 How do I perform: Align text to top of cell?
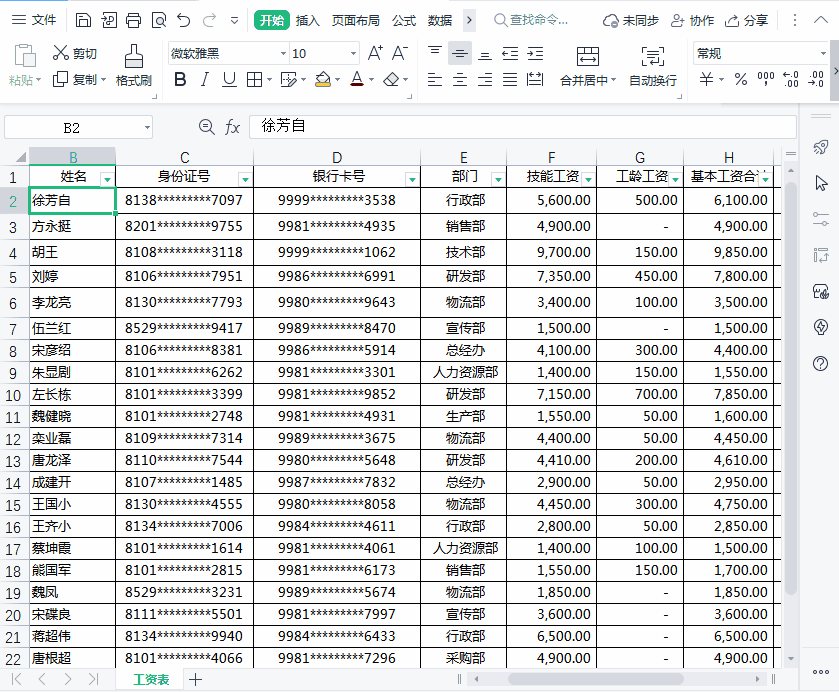click(x=434, y=53)
